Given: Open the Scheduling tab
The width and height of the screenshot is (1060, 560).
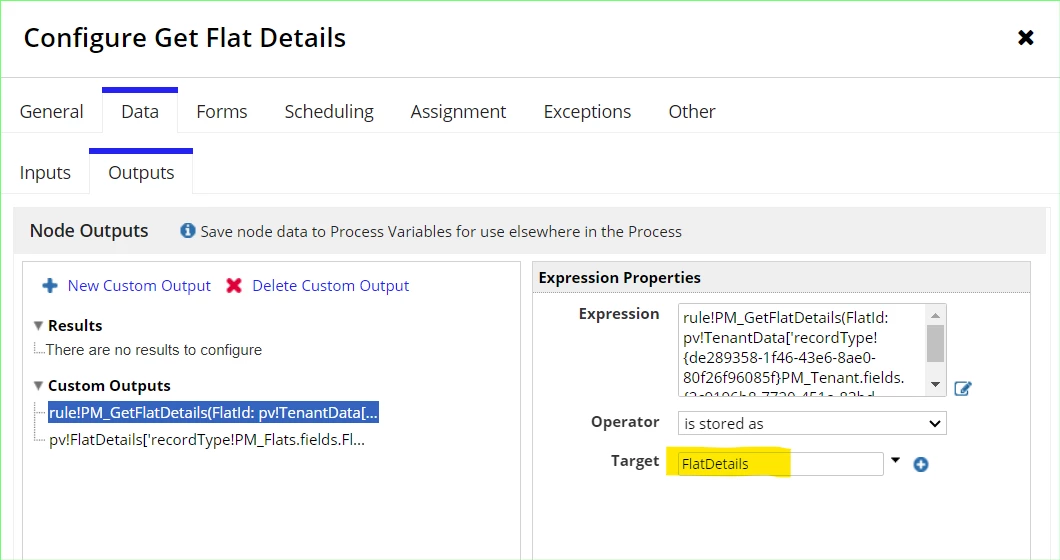Looking at the screenshot, I should point(329,112).
